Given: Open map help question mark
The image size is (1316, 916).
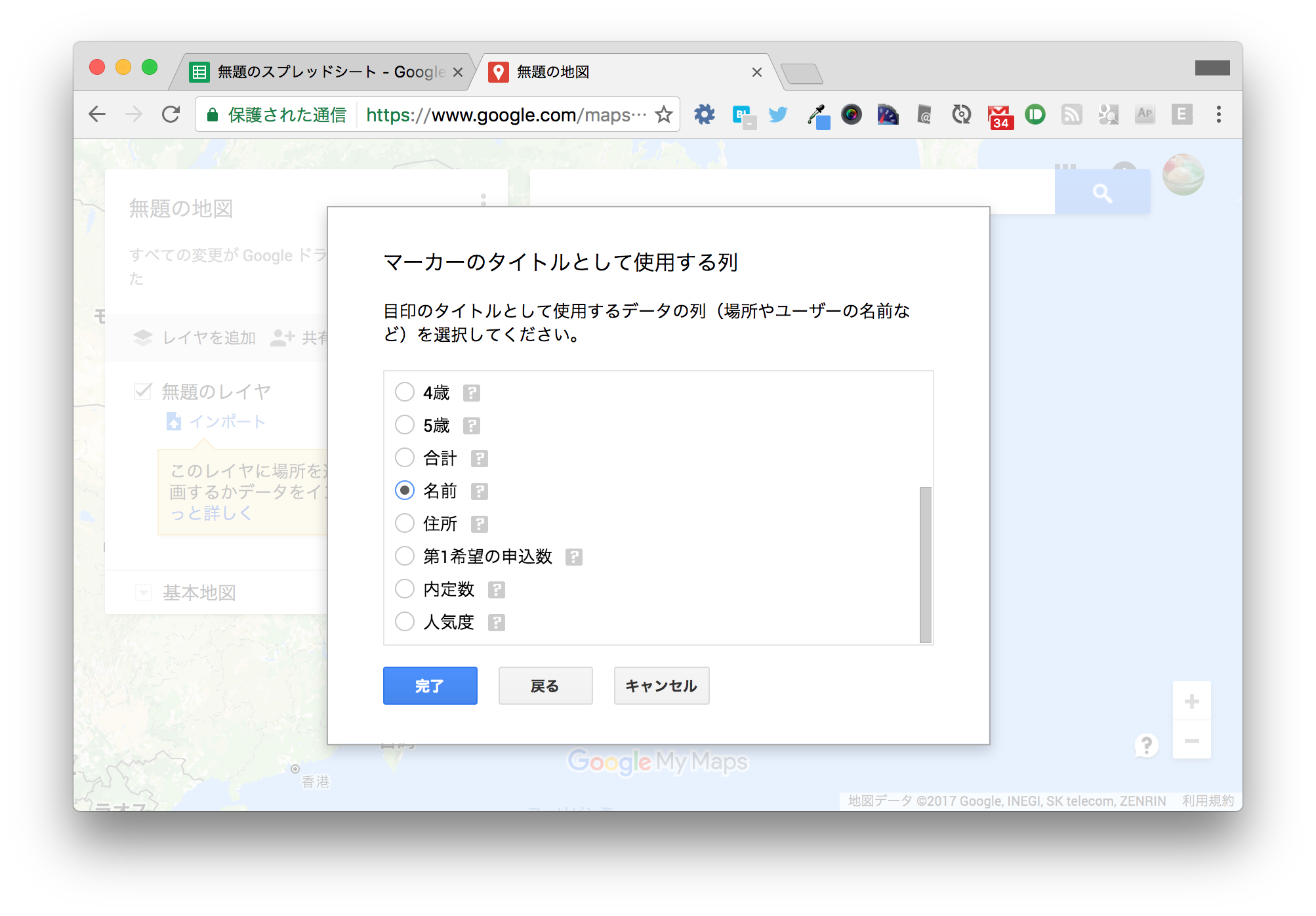Looking at the screenshot, I should point(1146,745).
